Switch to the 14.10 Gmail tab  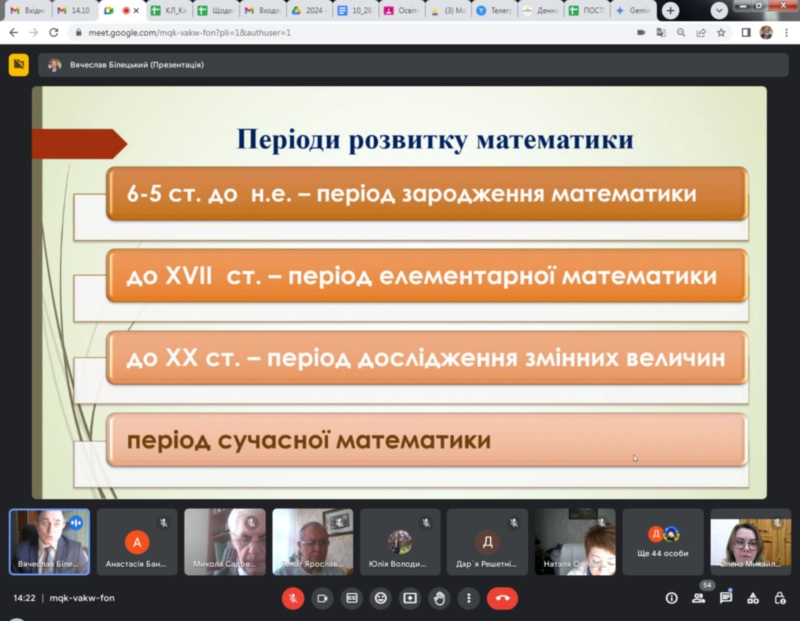[75, 10]
